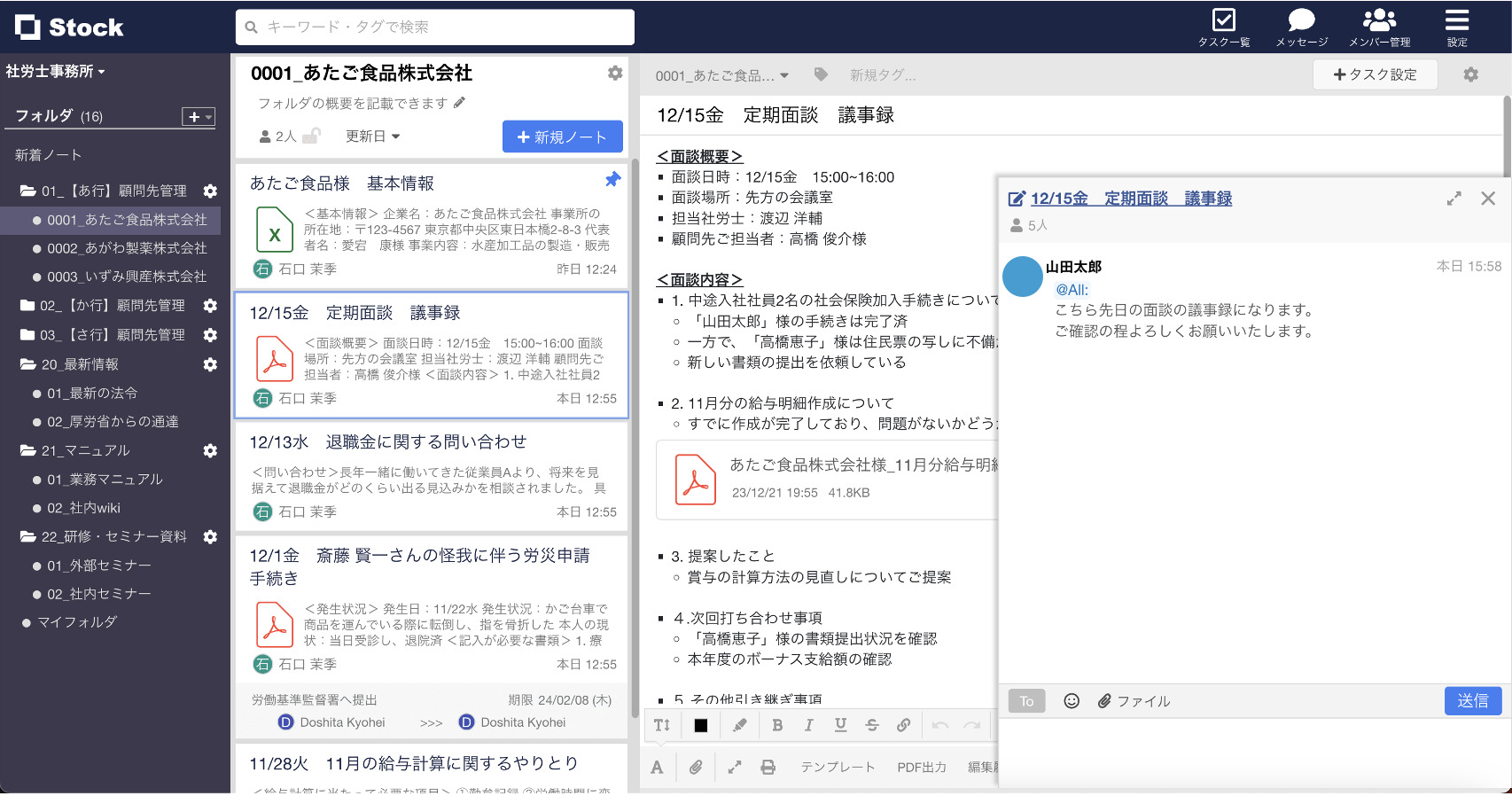Toggle italic formatting
Image resolution: width=1512 pixels, height=796 pixels.
808,725
